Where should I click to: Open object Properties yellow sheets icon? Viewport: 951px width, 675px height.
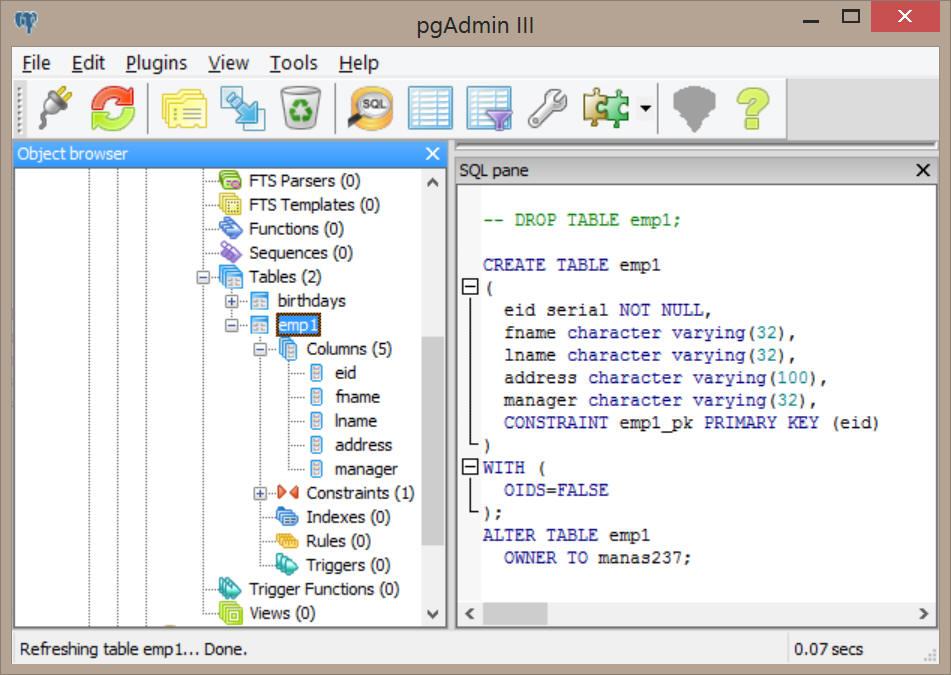[x=184, y=109]
